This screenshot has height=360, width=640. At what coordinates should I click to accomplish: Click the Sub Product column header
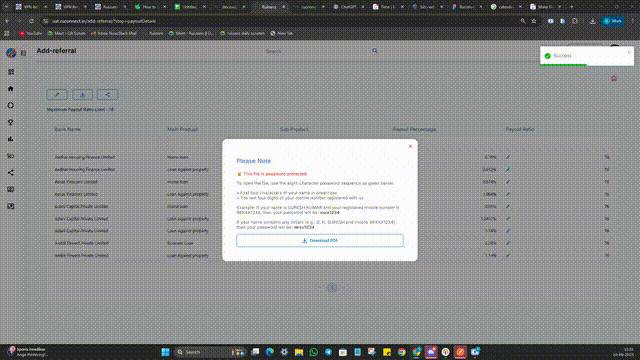click(x=294, y=129)
